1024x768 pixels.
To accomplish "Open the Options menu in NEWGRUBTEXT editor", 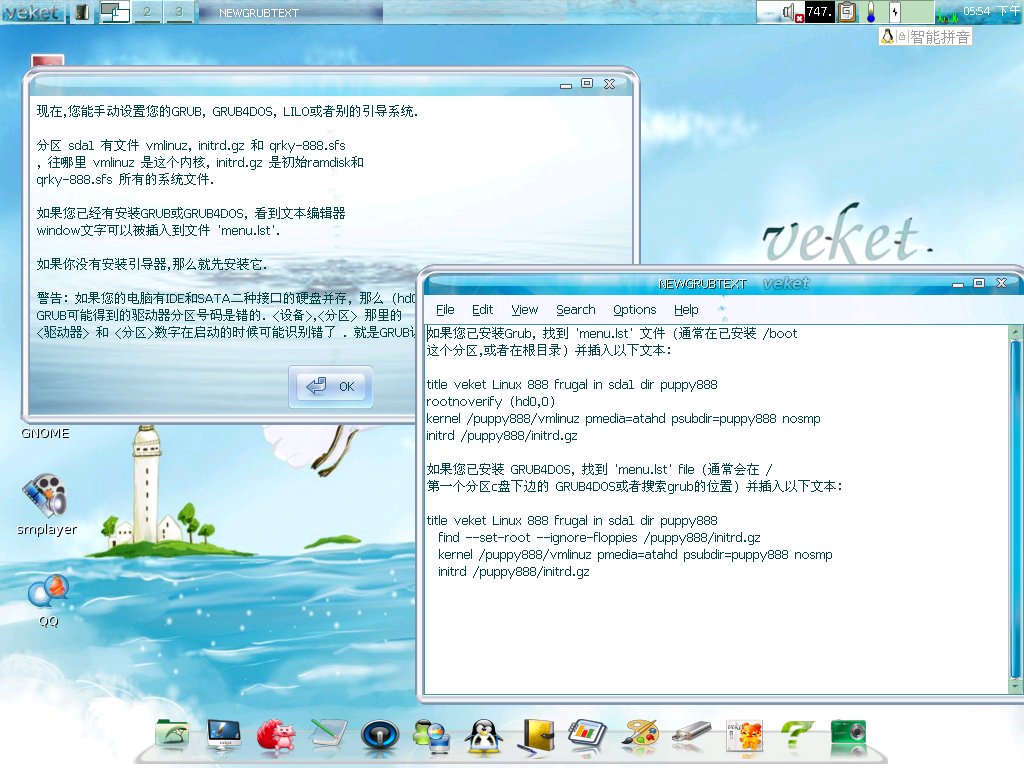I will pyautogui.click(x=634, y=310).
